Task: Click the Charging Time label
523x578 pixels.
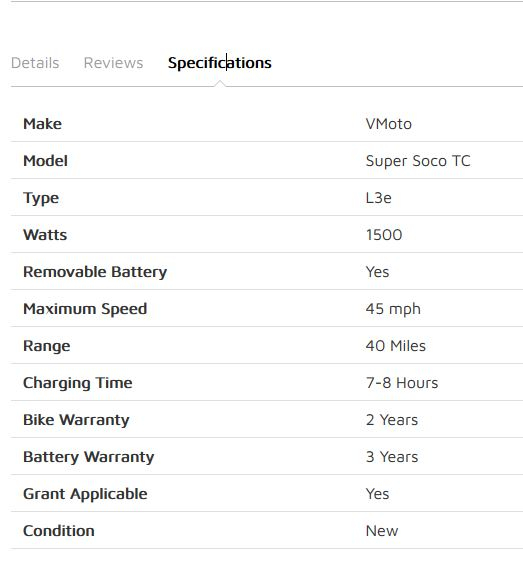Action: (x=78, y=383)
